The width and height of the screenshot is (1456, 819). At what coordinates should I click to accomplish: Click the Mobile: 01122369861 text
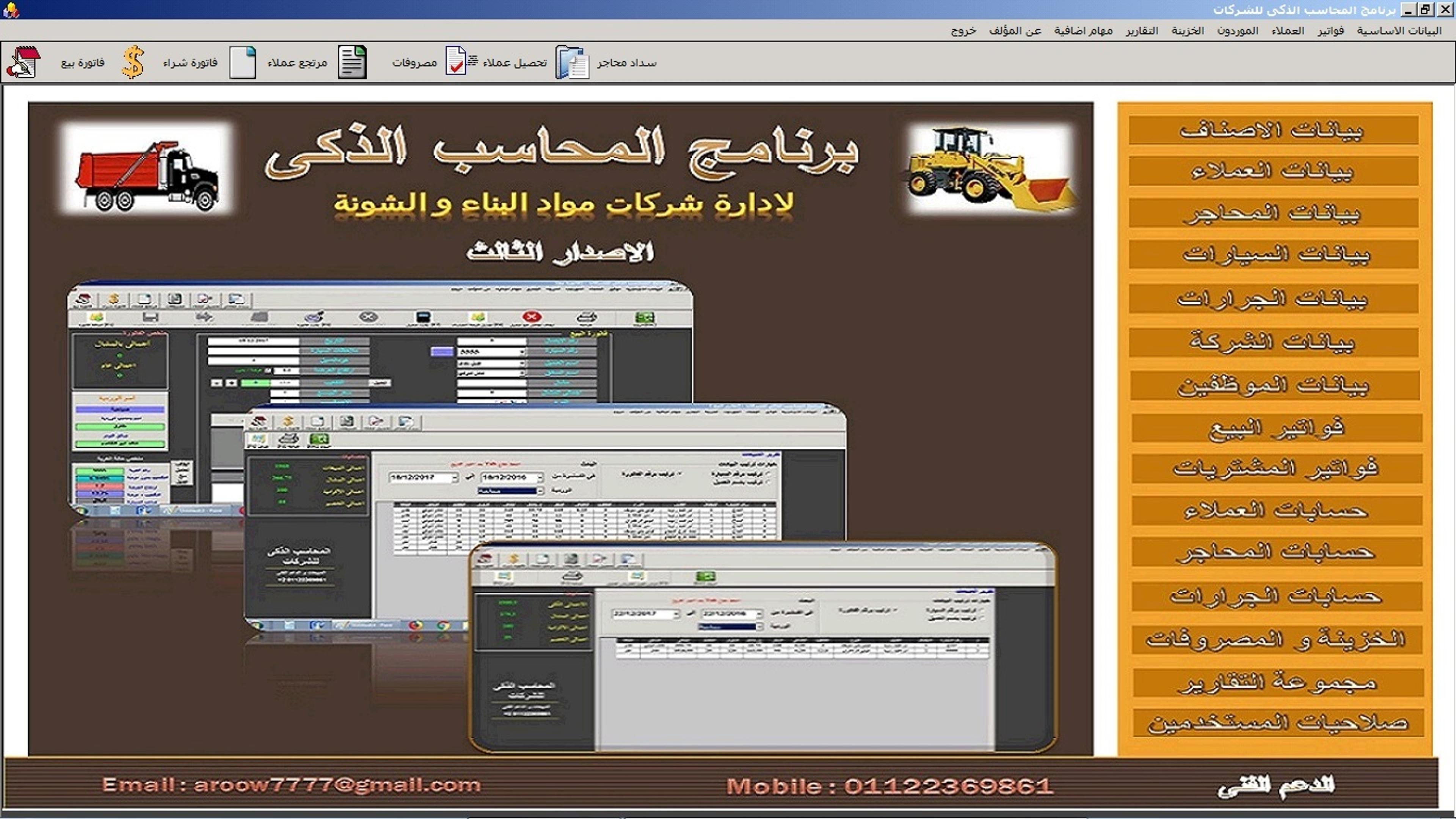click(890, 786)
